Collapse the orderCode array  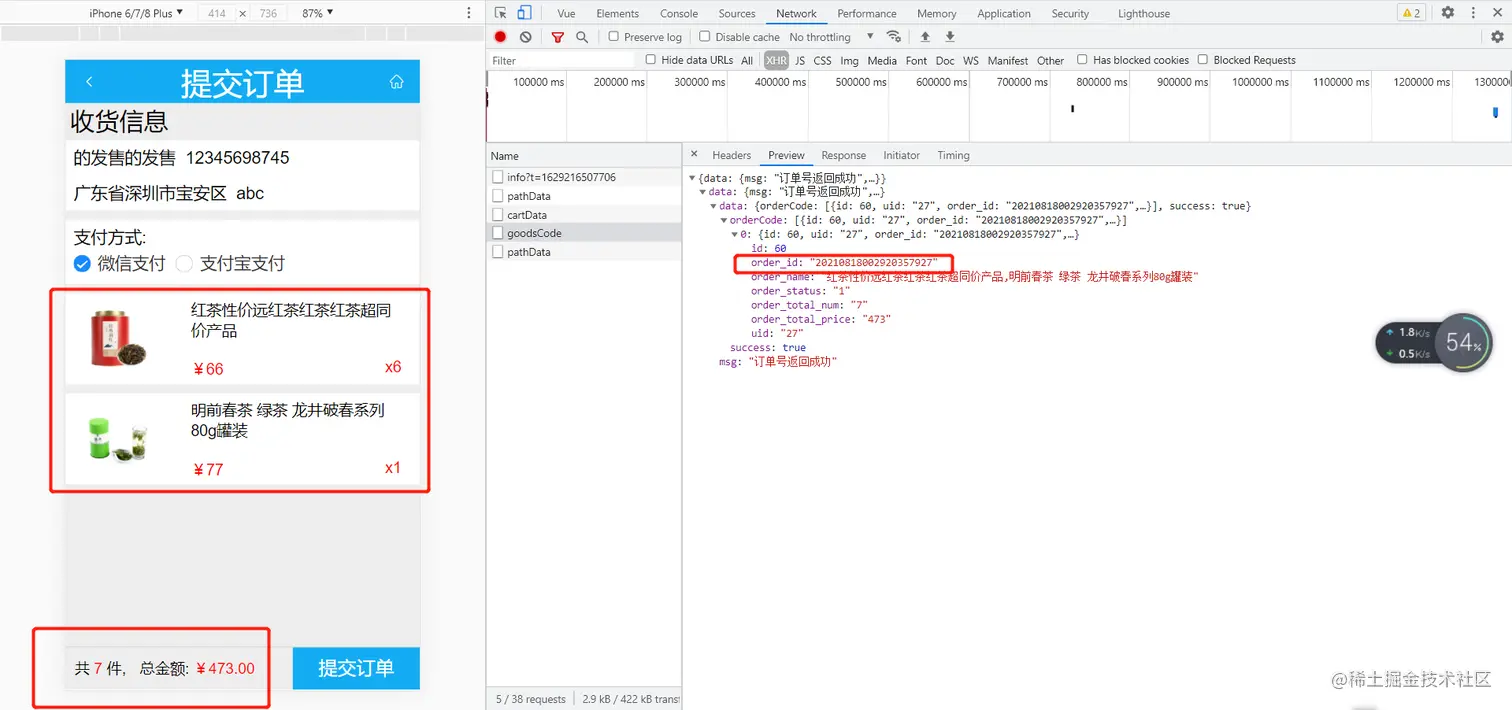[x=723, y=220]
